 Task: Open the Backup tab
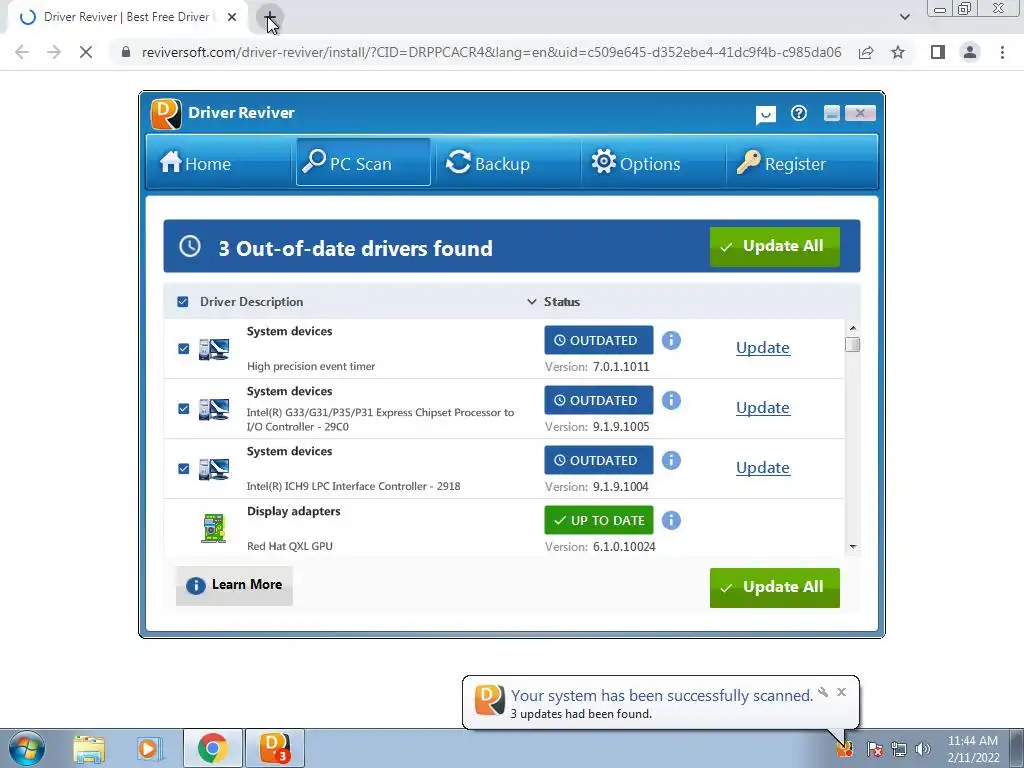(506, 162)
